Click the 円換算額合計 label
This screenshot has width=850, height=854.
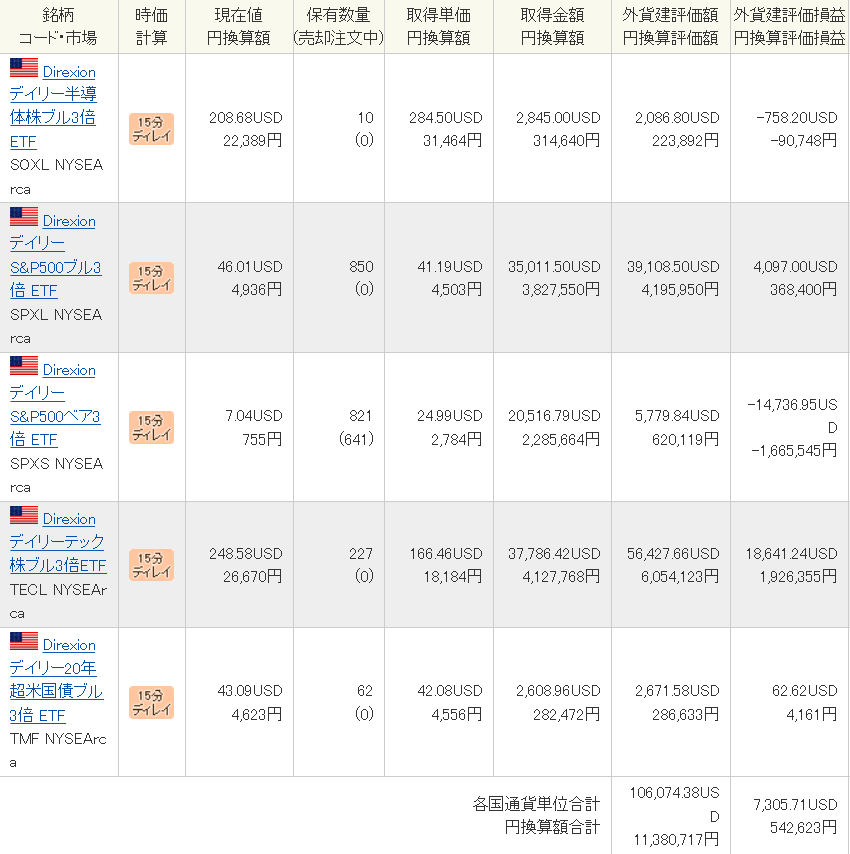552,827
